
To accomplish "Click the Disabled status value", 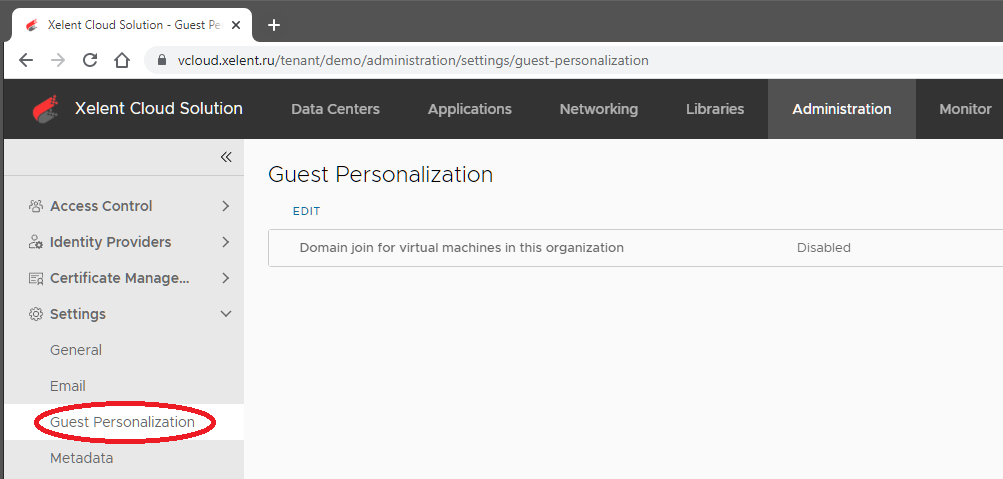I will pos(824,247).
